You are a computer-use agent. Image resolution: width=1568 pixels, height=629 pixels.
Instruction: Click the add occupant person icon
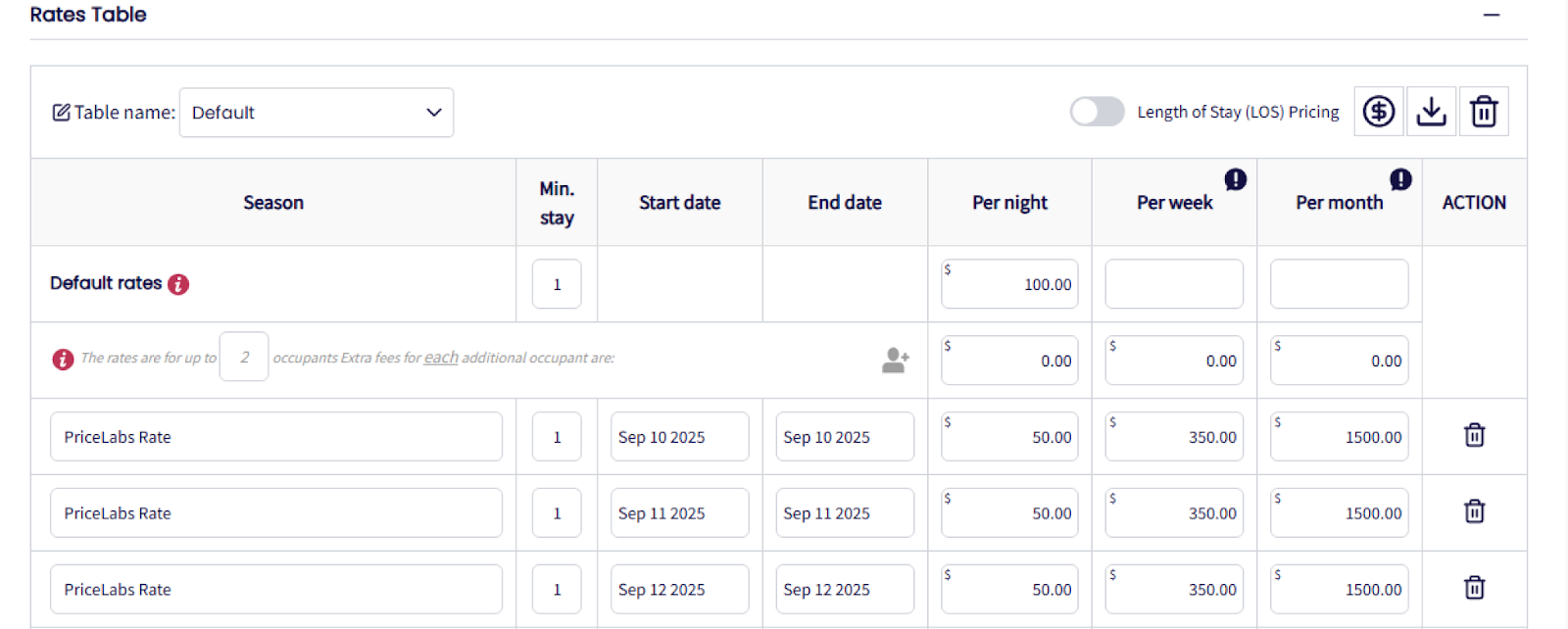coord(895,361)
